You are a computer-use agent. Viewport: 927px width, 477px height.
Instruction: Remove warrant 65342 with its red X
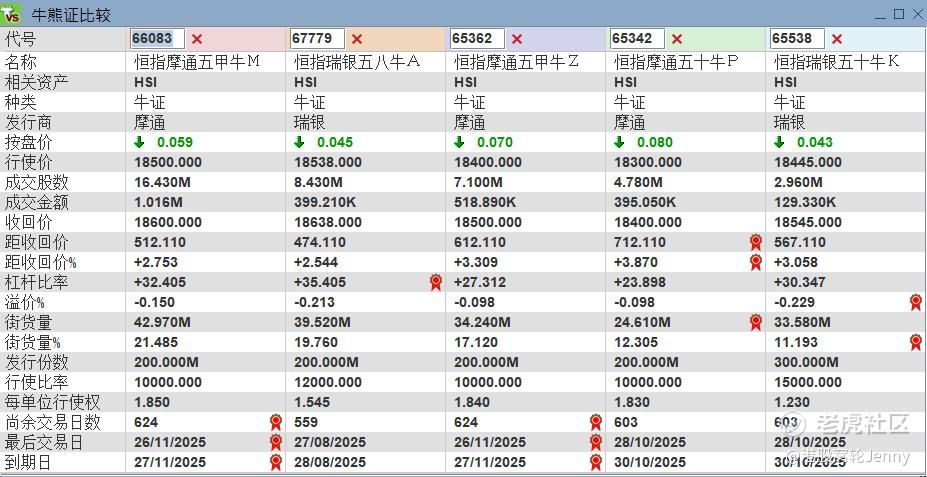pos(677,39)
